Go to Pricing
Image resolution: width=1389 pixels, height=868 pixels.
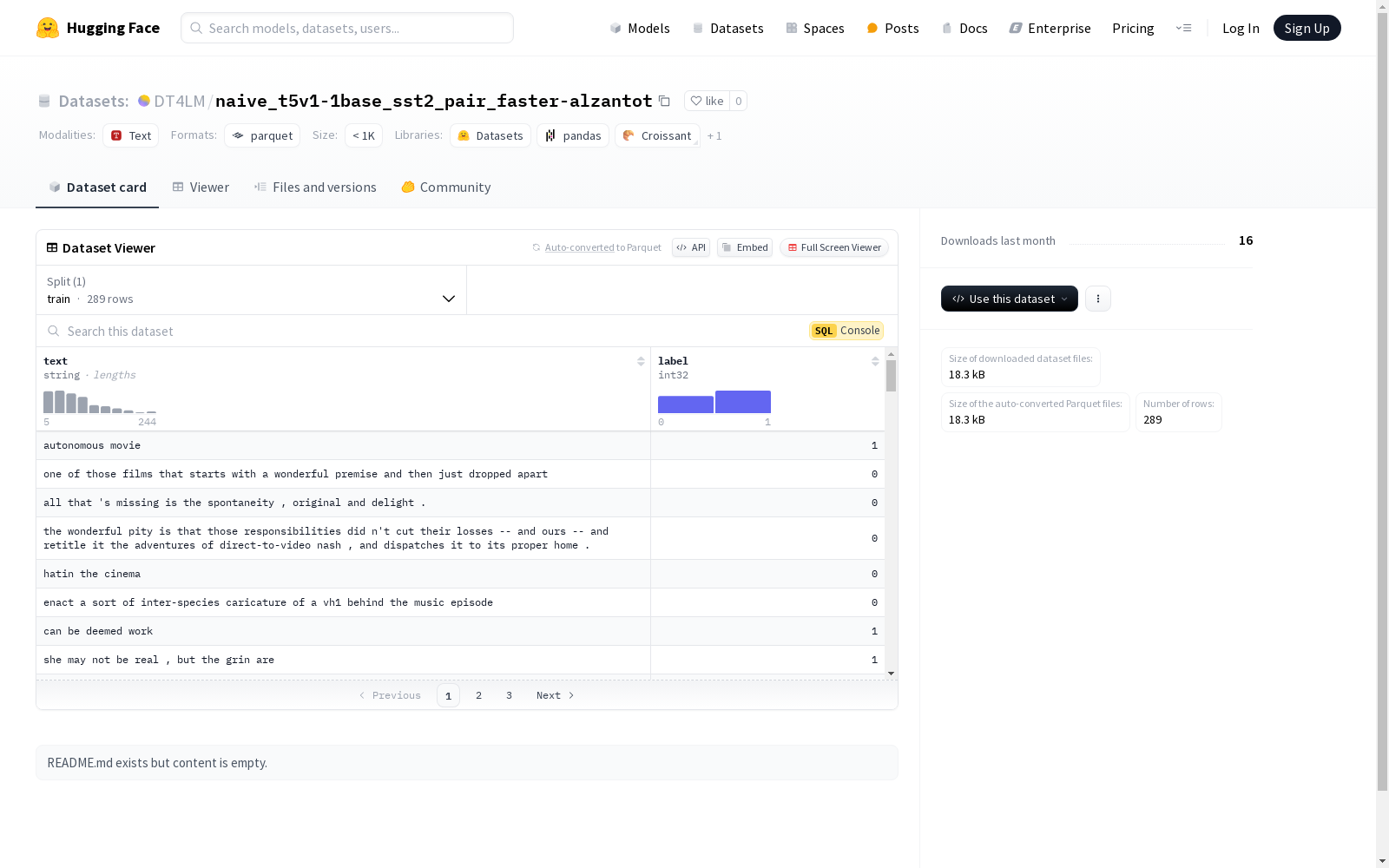tap(1133, 28)
